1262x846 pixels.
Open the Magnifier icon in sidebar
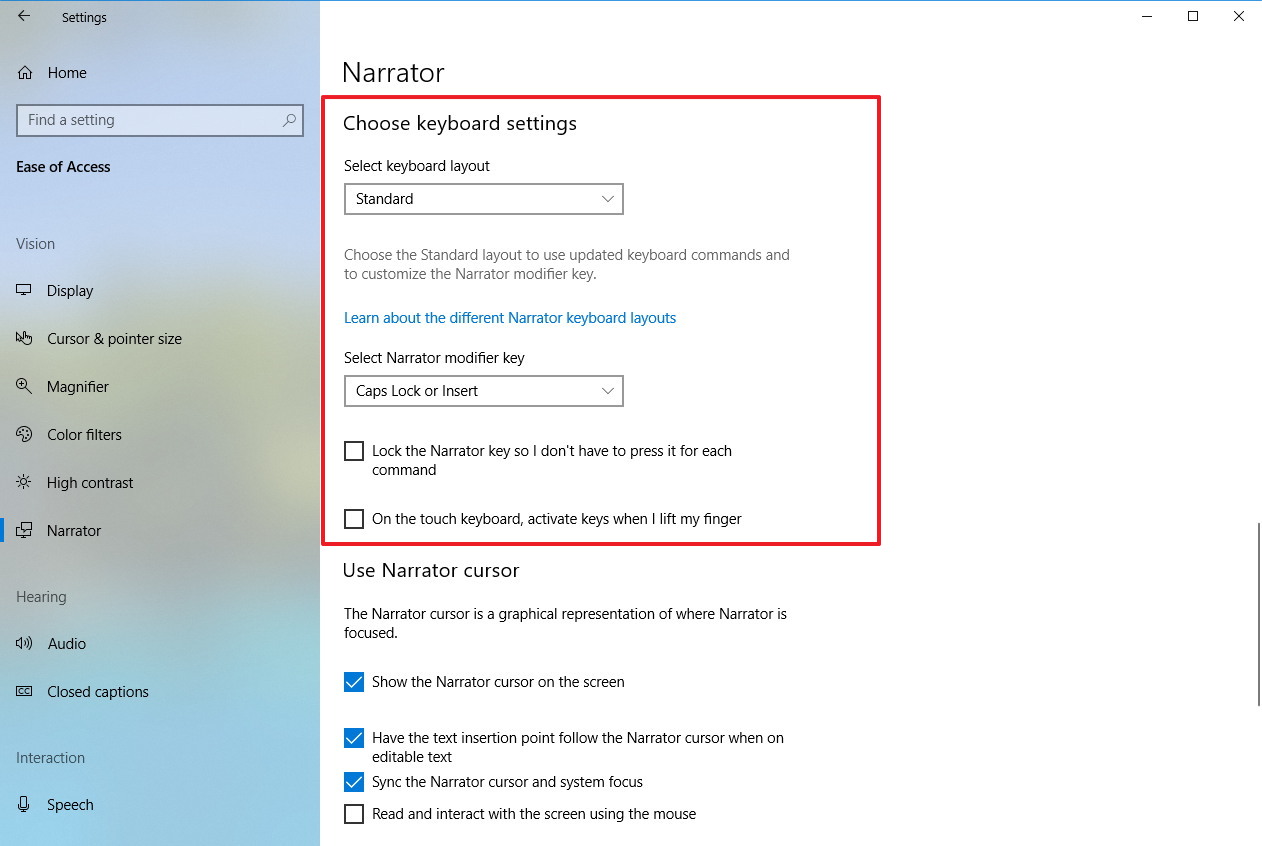click(24, 386)
